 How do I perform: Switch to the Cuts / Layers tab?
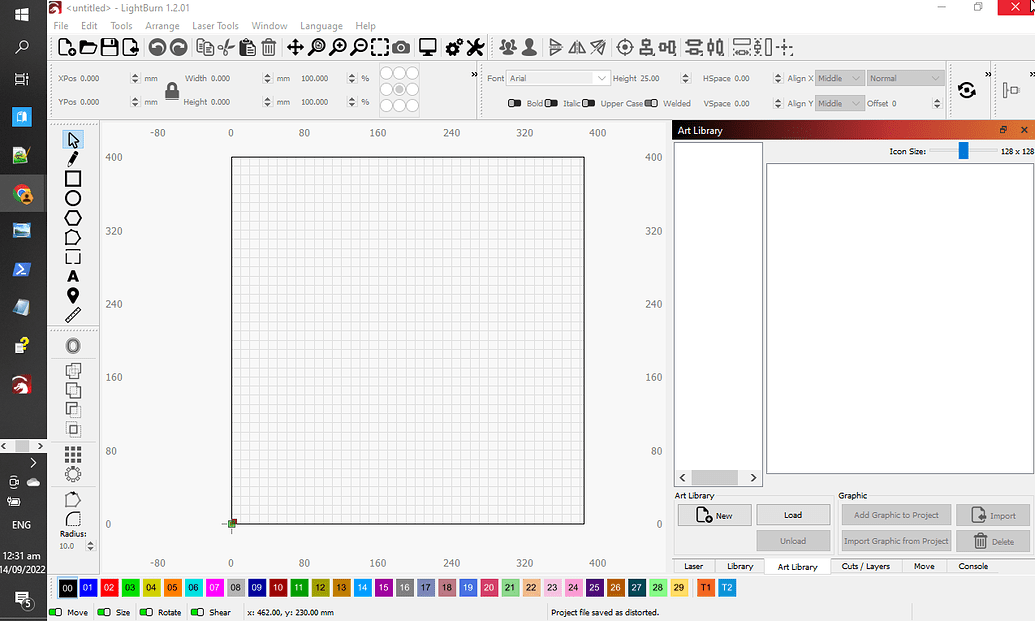[865, 566]
